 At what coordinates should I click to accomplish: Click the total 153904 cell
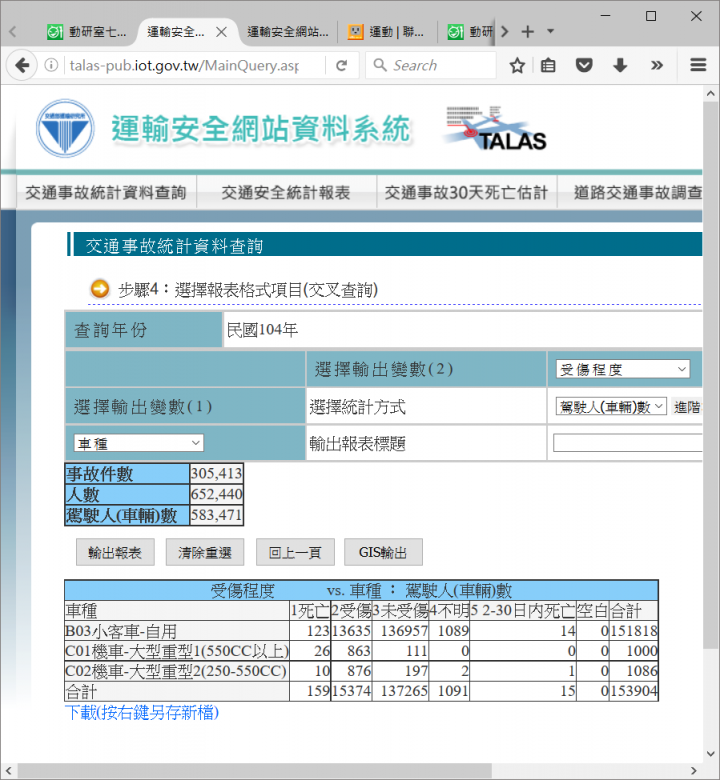coord(634,691)
